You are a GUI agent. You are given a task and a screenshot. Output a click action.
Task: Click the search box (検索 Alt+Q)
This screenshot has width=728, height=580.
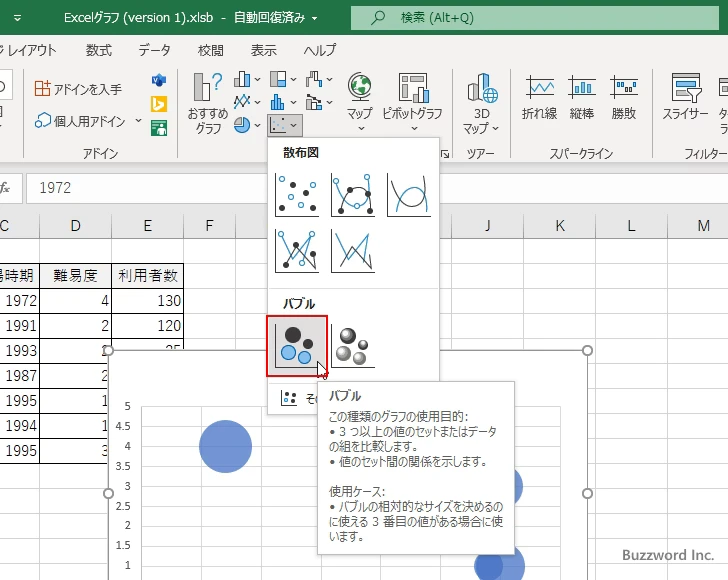click(535, 18)
